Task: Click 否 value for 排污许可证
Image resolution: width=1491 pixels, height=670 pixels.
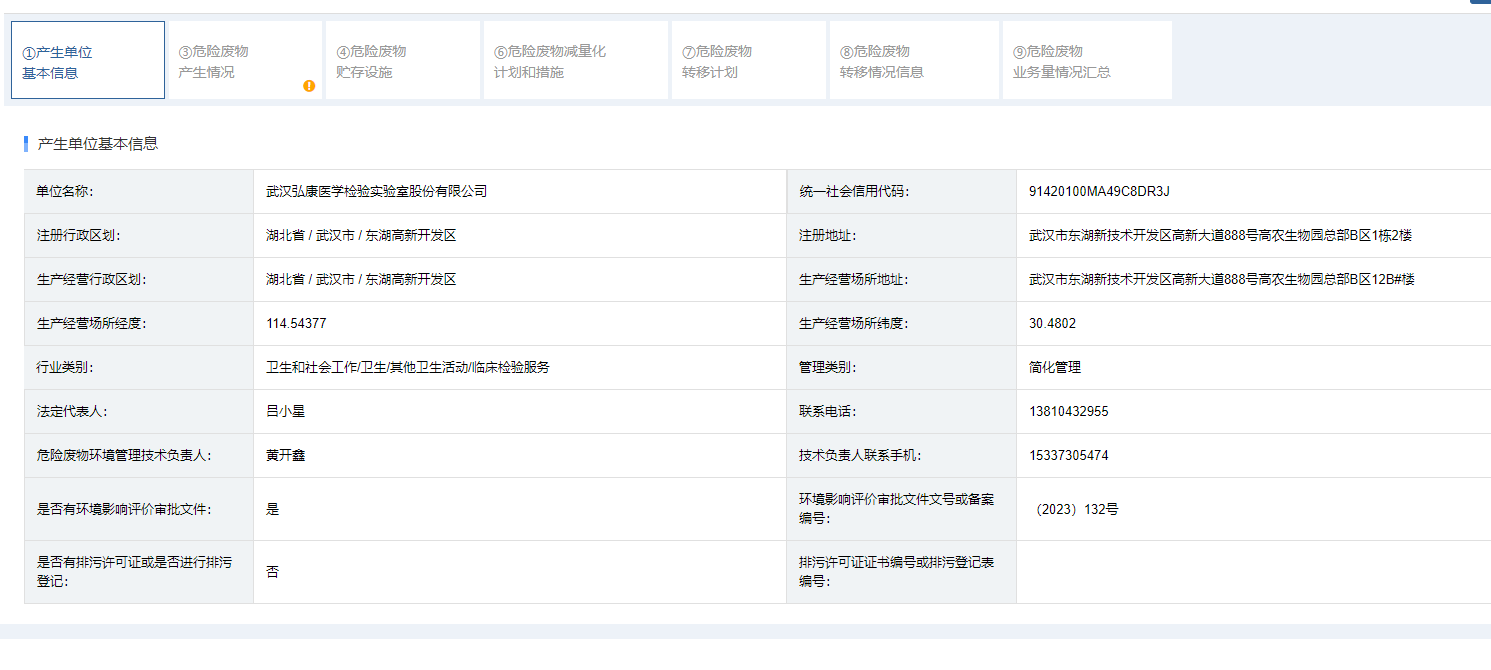Action: (272, 572)
